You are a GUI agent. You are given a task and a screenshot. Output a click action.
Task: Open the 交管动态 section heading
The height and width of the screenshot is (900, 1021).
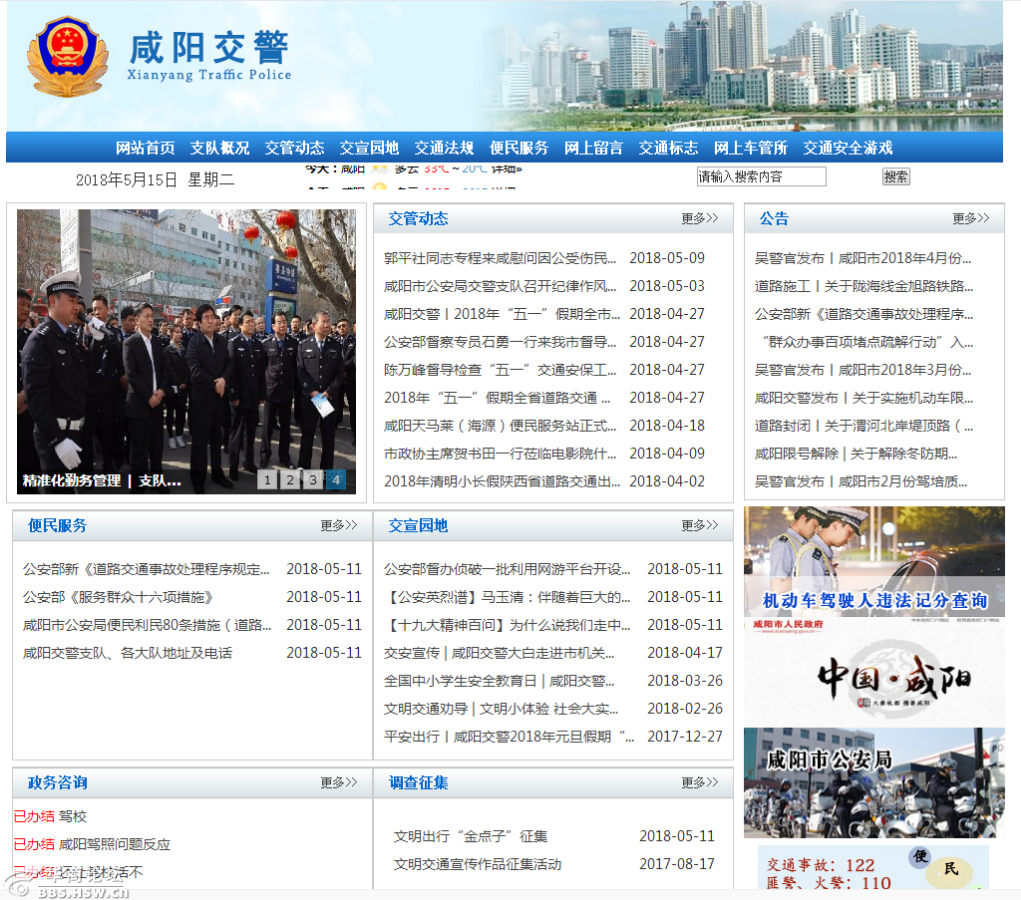(418, 218)
